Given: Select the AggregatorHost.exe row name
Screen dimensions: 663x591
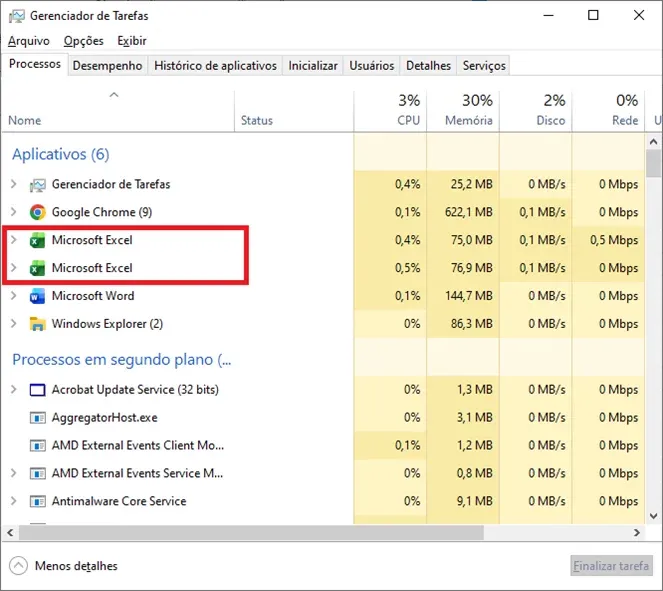Looking at the screenshot, I should click(x=104, y=418).
